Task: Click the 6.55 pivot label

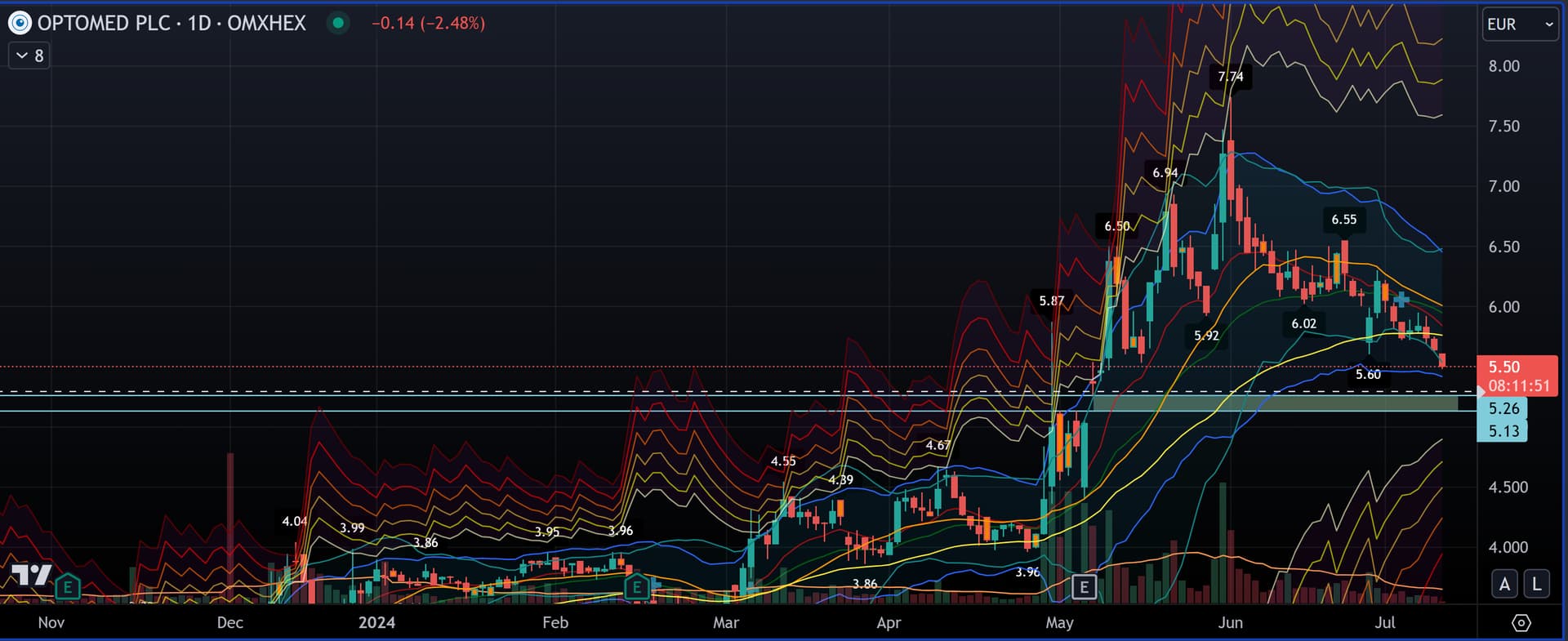Action: [x=1344, y=219]
